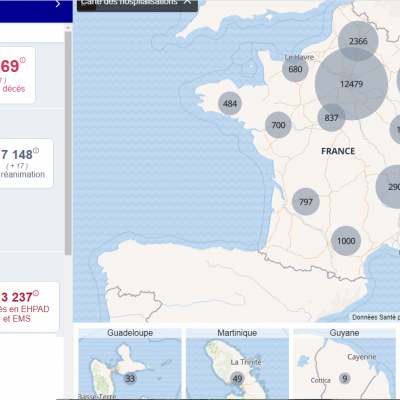
Task: Select the 837 map bubble
Action: 331,118
